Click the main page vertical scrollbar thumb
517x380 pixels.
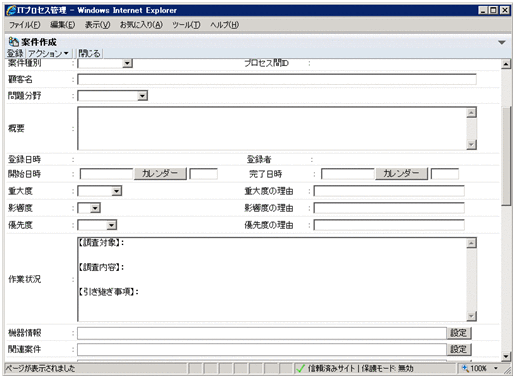506,156
